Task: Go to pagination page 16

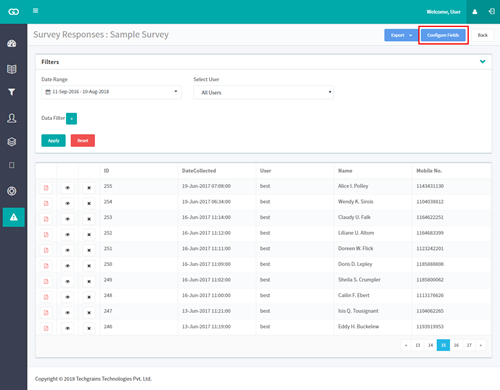Action: pyautogui.click(x=456, y=345)
